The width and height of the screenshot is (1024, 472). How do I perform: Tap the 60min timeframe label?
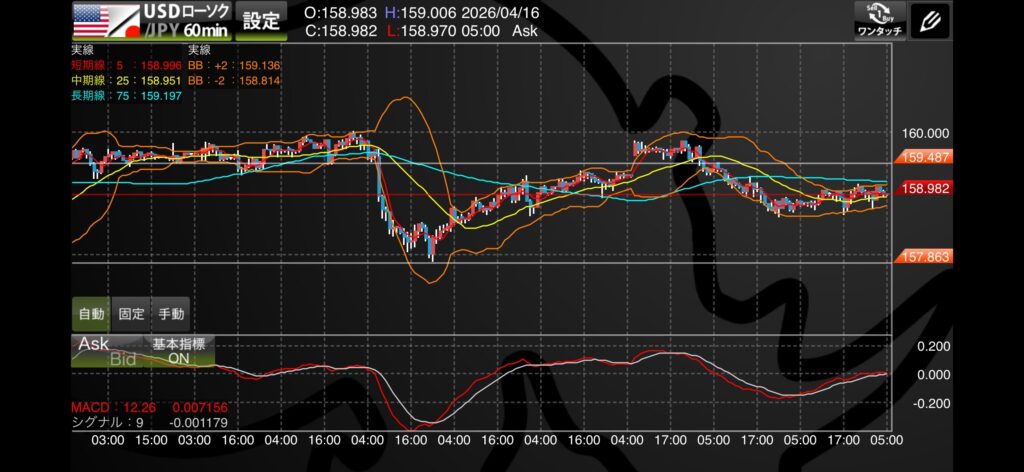205,31
